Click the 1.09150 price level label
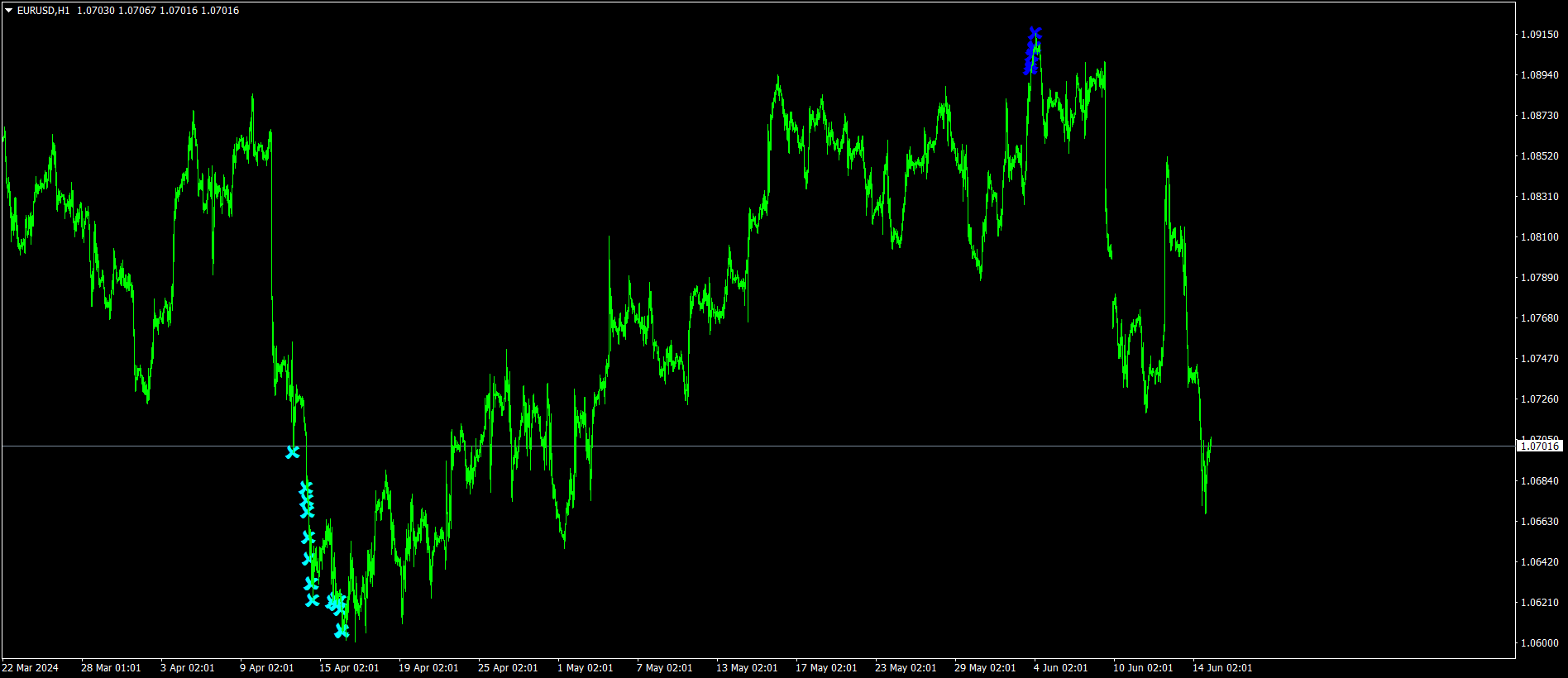 [x=1540, y=35]
